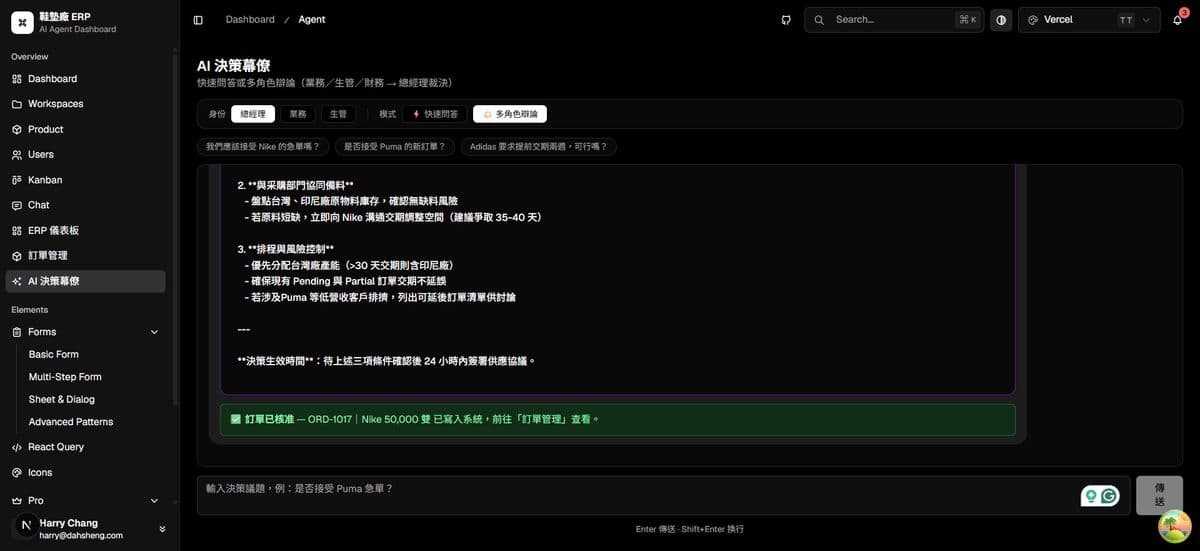Screen dimensions: 1200x551
Task: Click the AI 決策幕僚 page heading
Action: (233, 65)
